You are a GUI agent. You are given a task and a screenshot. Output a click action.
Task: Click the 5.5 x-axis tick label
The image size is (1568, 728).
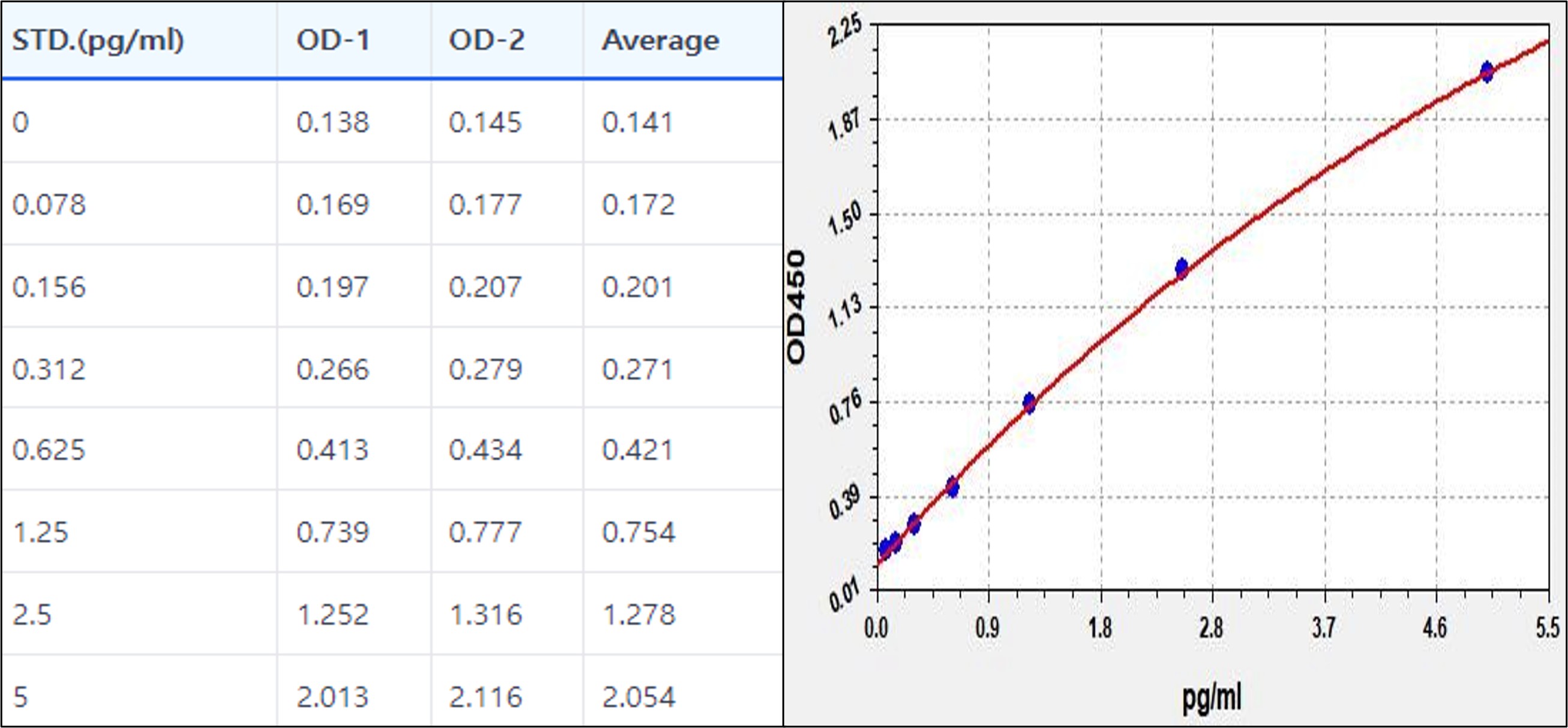tap(1548, 628)
